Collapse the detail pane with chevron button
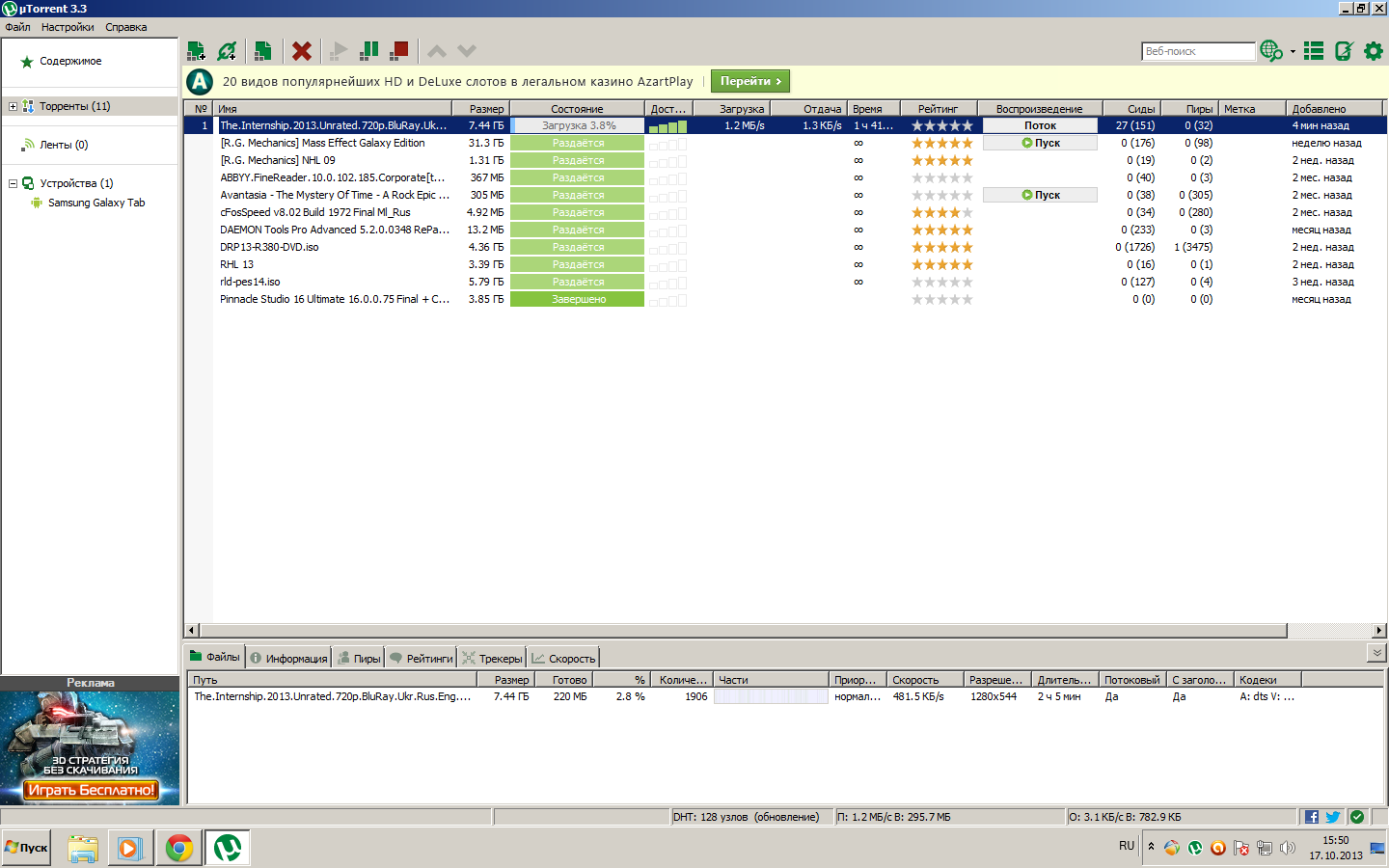Viewport: 1389px width, 868px height. click(x=1376, y=653)
